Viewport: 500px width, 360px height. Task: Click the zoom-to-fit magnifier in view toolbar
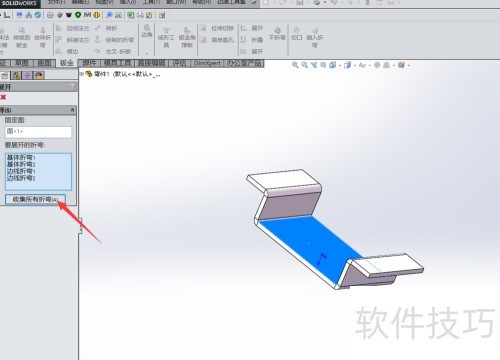pos(295,65)
